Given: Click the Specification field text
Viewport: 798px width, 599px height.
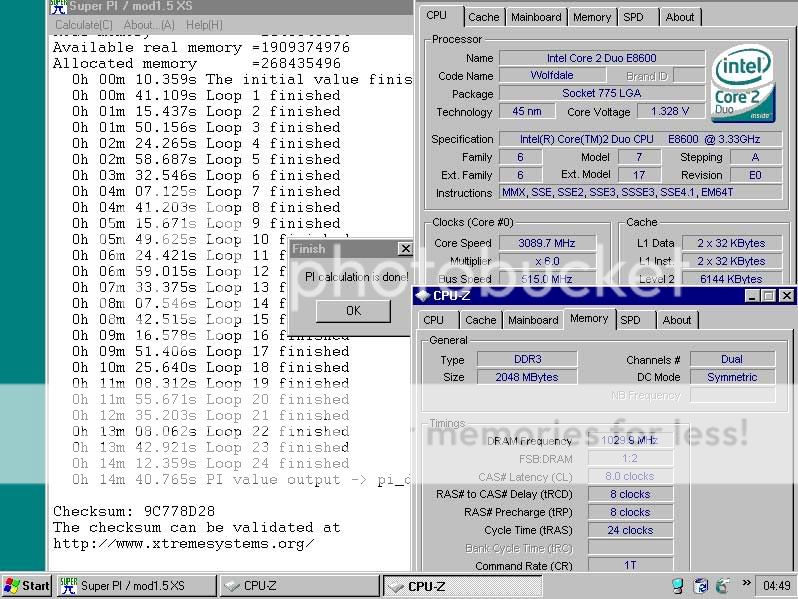Looking at the screenshot, I should [640, 139].
